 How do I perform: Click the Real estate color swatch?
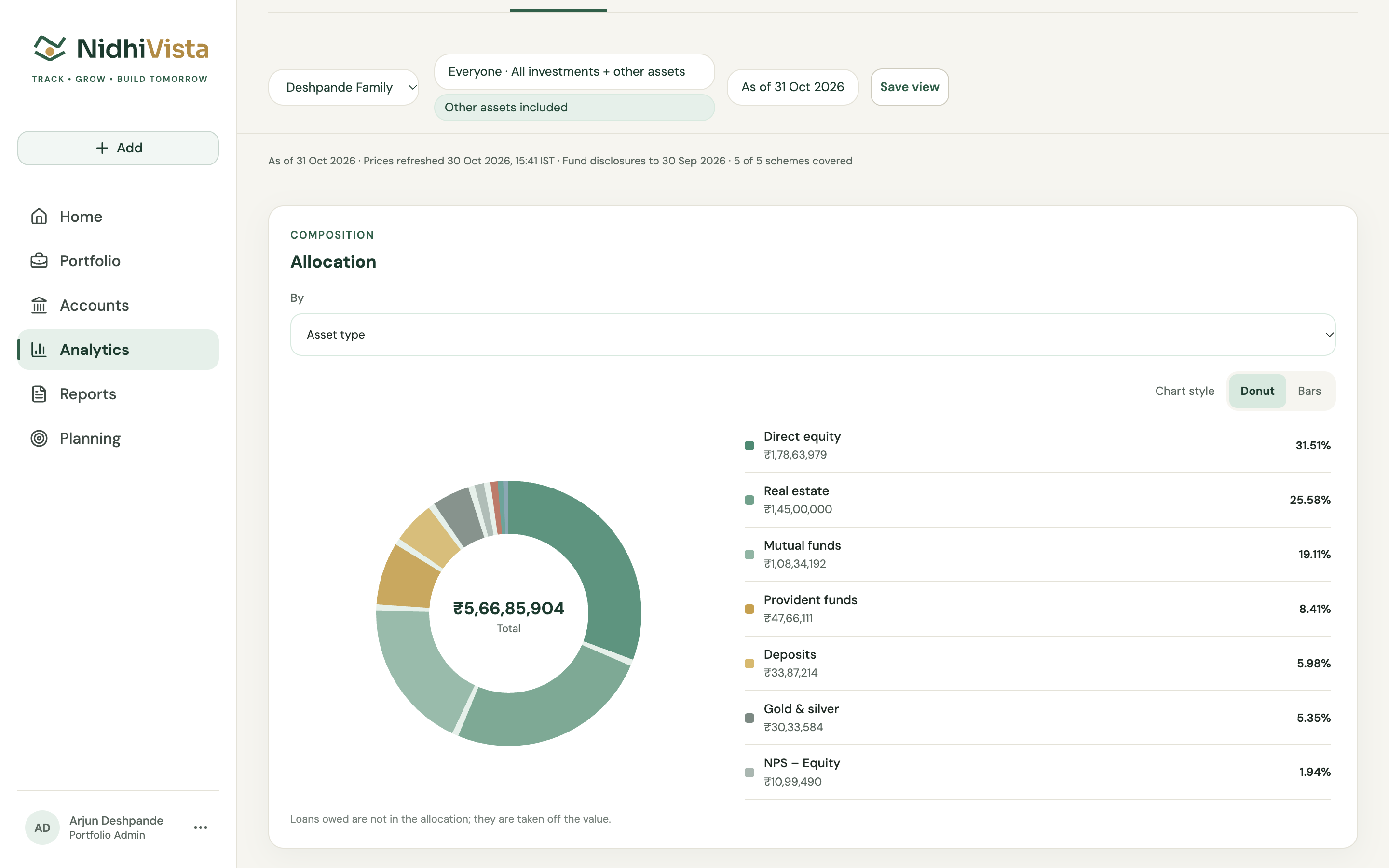coord(749,500)
